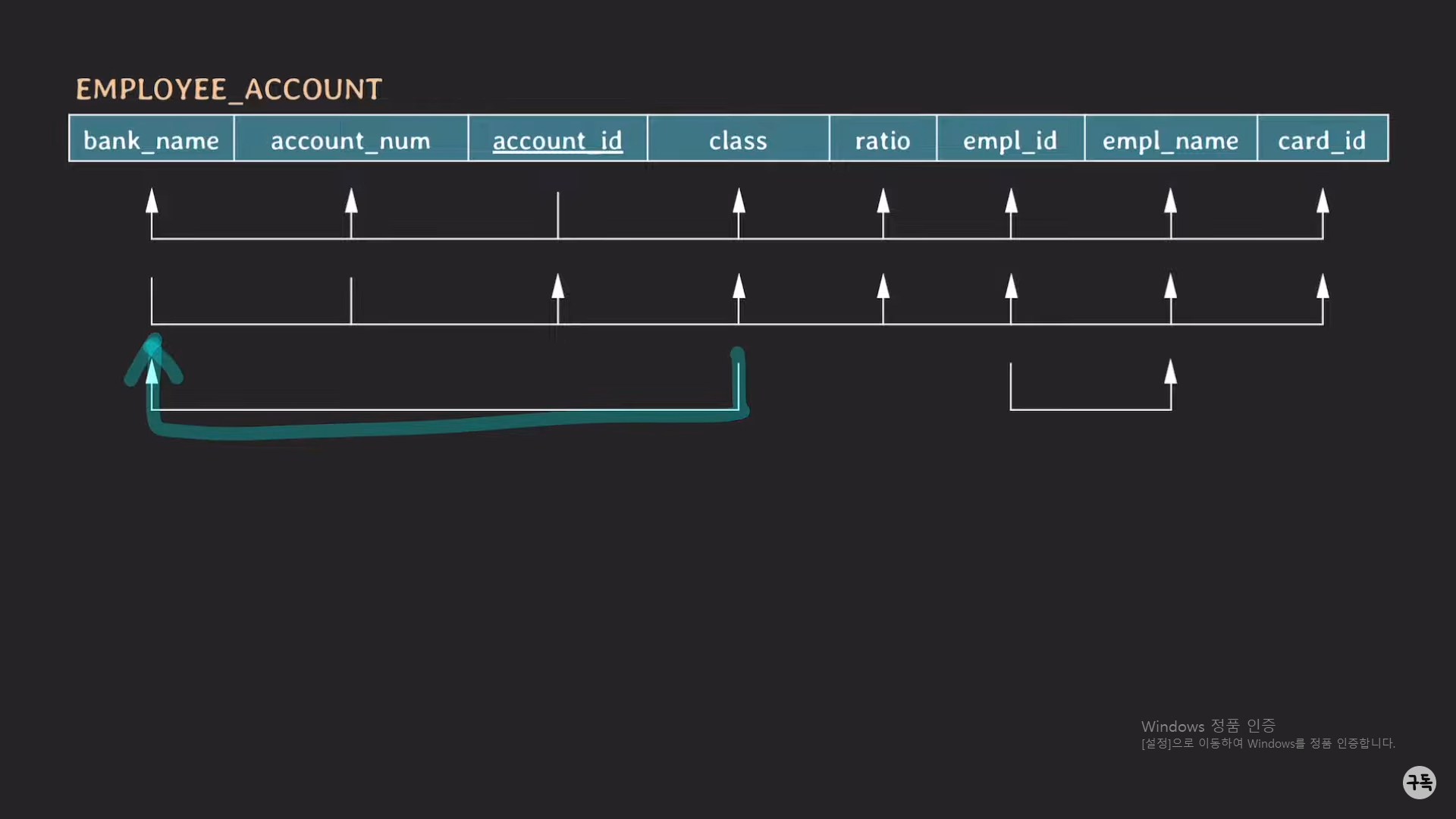Click the second-row arrow under account_id

(x=558, y=287)
